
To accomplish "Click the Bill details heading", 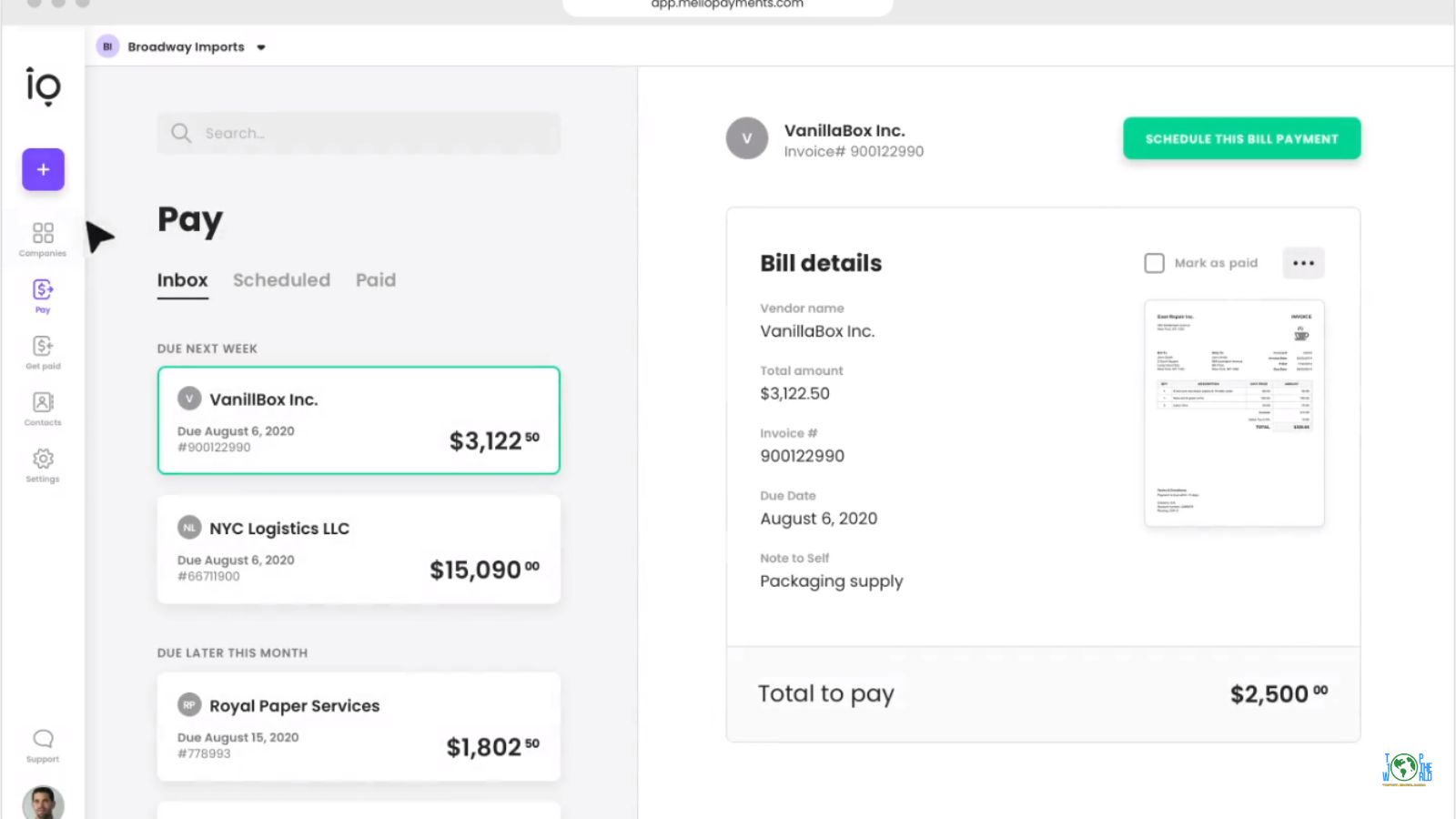I will 821,263.
